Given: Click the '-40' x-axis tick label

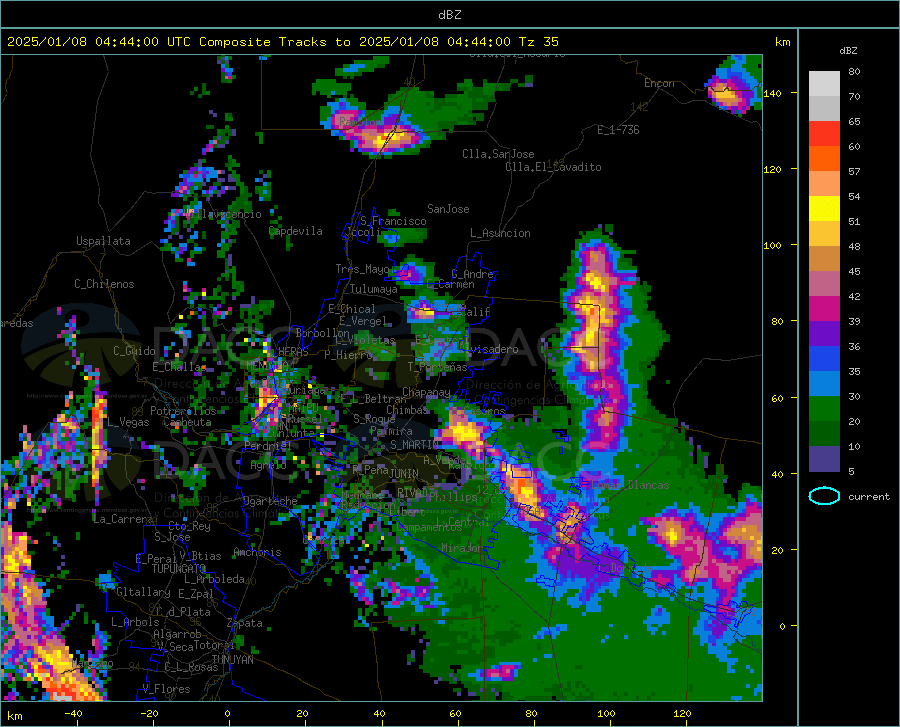Looking at the screenshot, I should pyautogui.click(x=73, y=713).
